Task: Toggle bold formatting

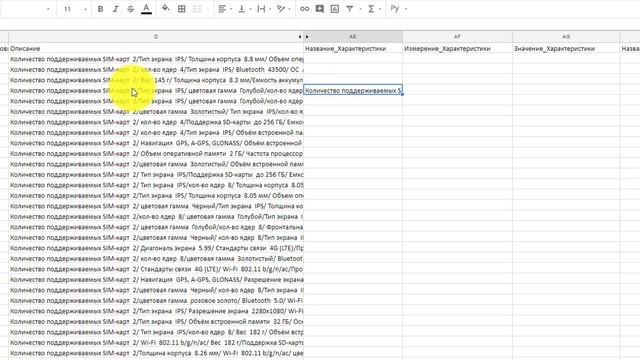Action: pos(100,9)
